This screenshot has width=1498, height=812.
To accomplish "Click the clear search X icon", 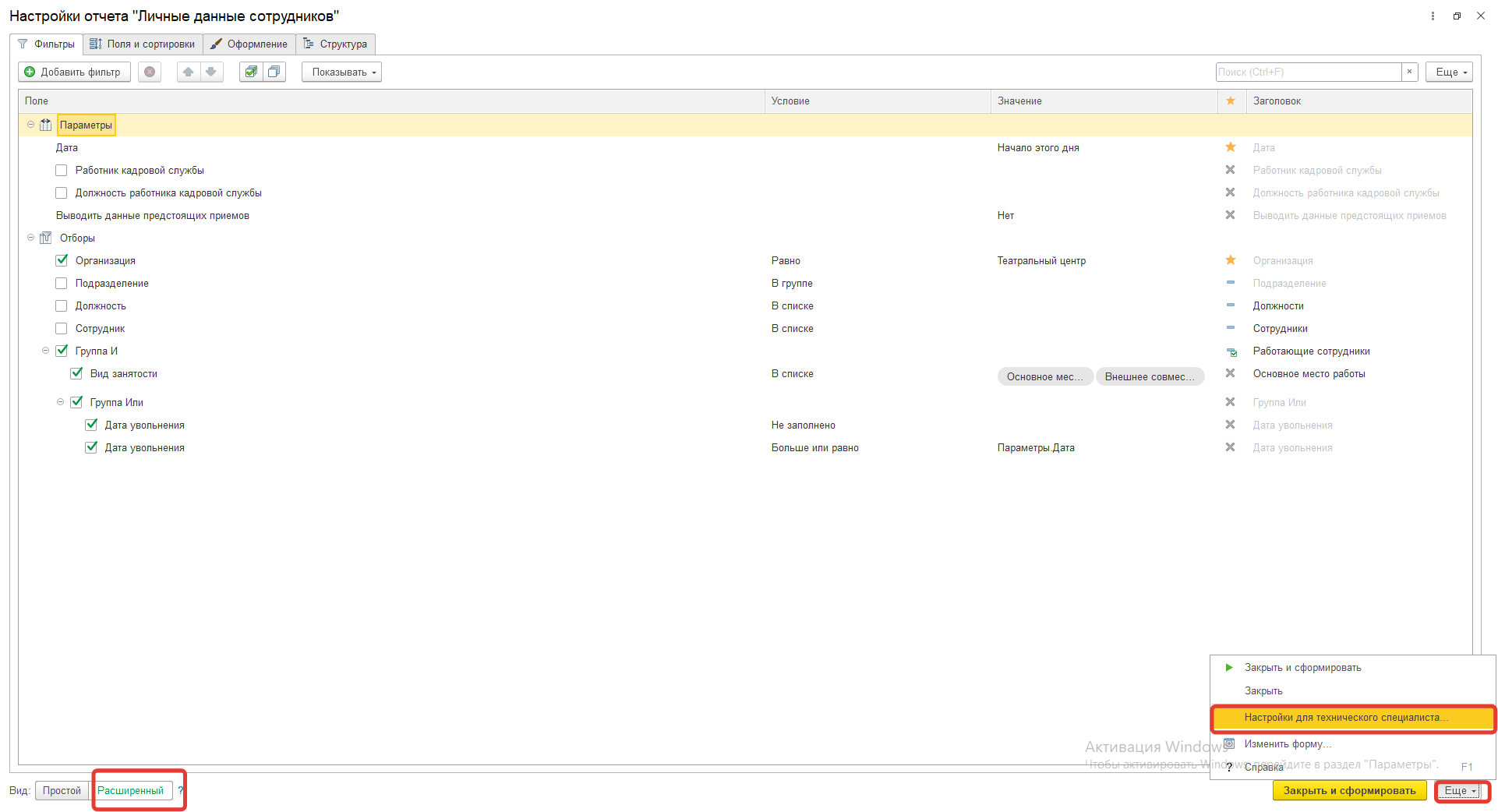I will pyautogui.click(x=1409, y=72).
